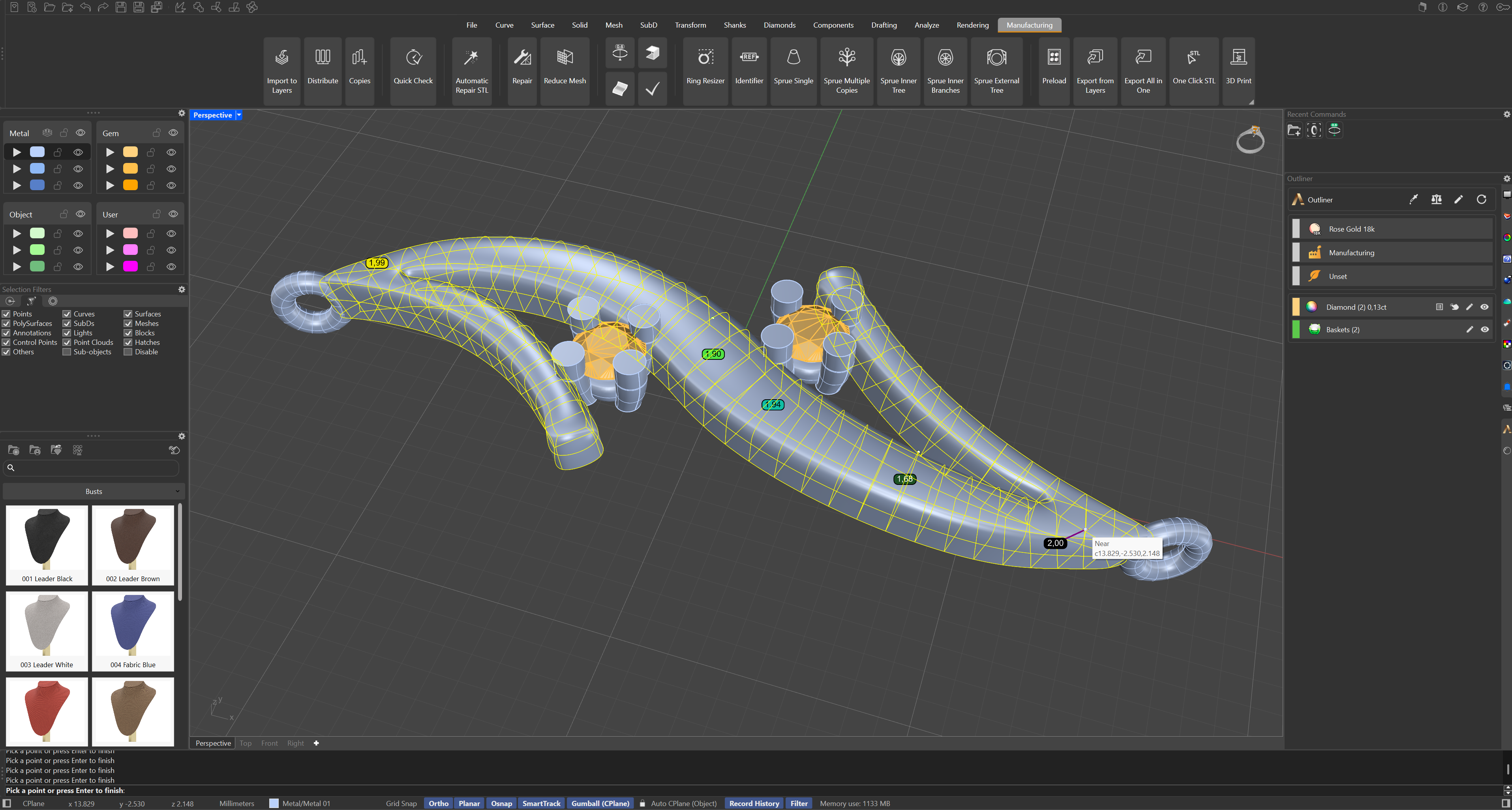Screen dimensions: 1512x810
Task: Toggle the Ortho status button
Action: tap(439, 804)
